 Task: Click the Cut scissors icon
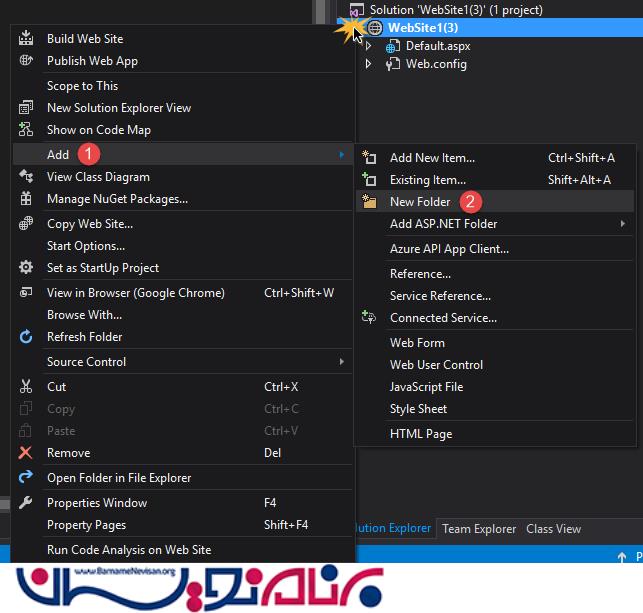[27, 387]
